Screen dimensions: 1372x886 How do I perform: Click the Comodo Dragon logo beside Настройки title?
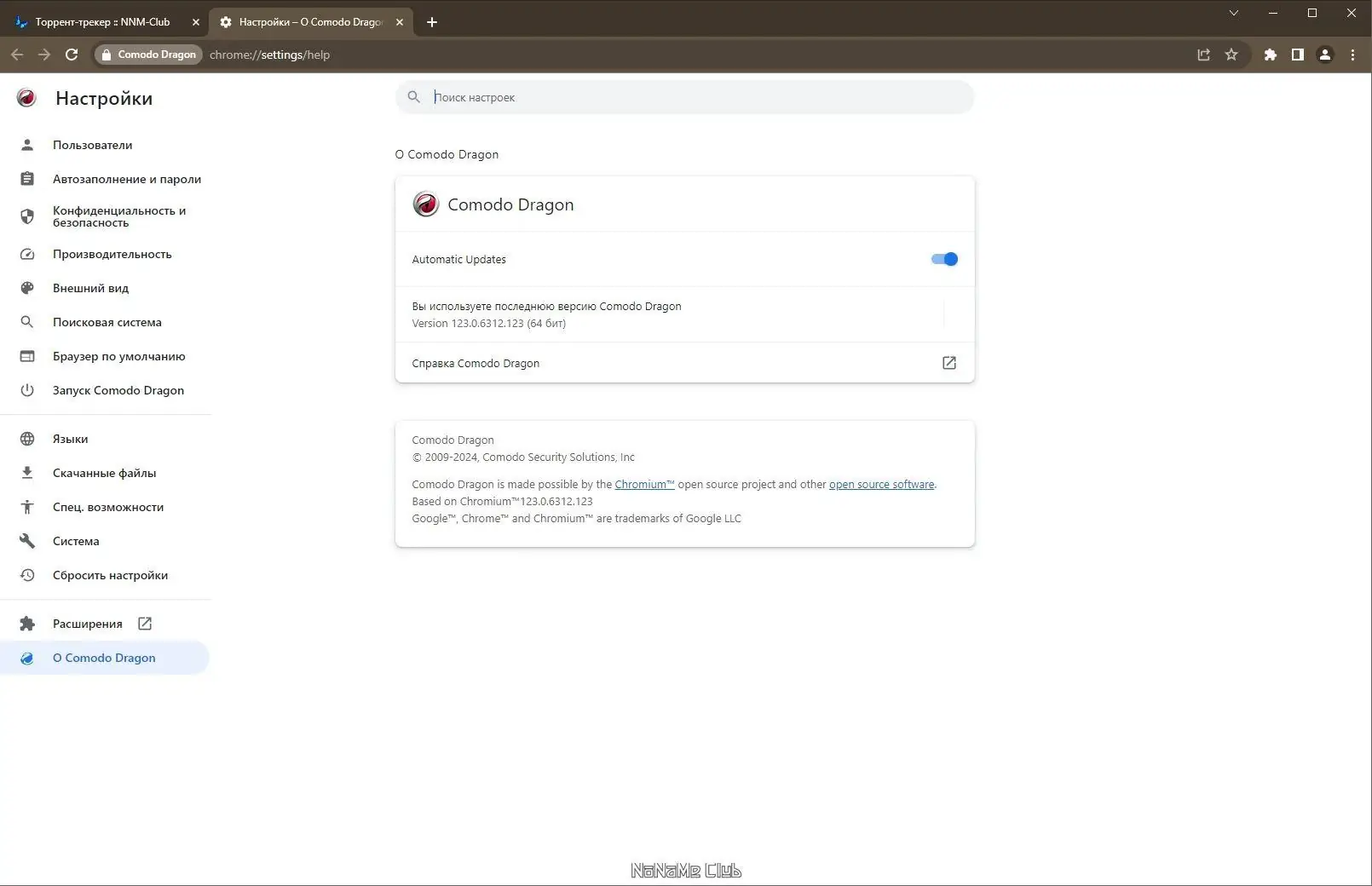point(26,98)
